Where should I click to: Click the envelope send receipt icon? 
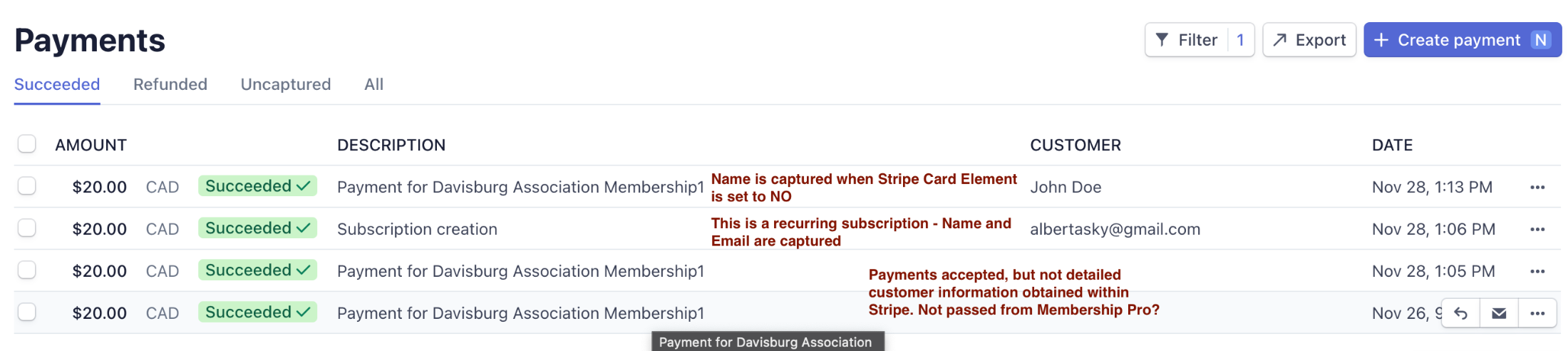pos(1499,313)
